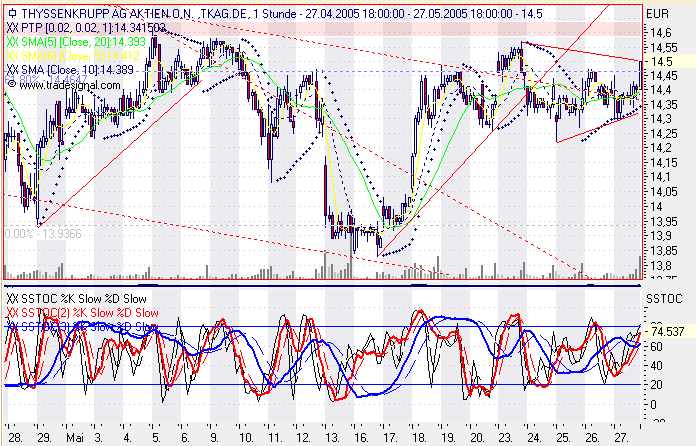This screenshot has height=446, width=696.
Task: Click the 12. date label on time axis
Action: point(303,438)
